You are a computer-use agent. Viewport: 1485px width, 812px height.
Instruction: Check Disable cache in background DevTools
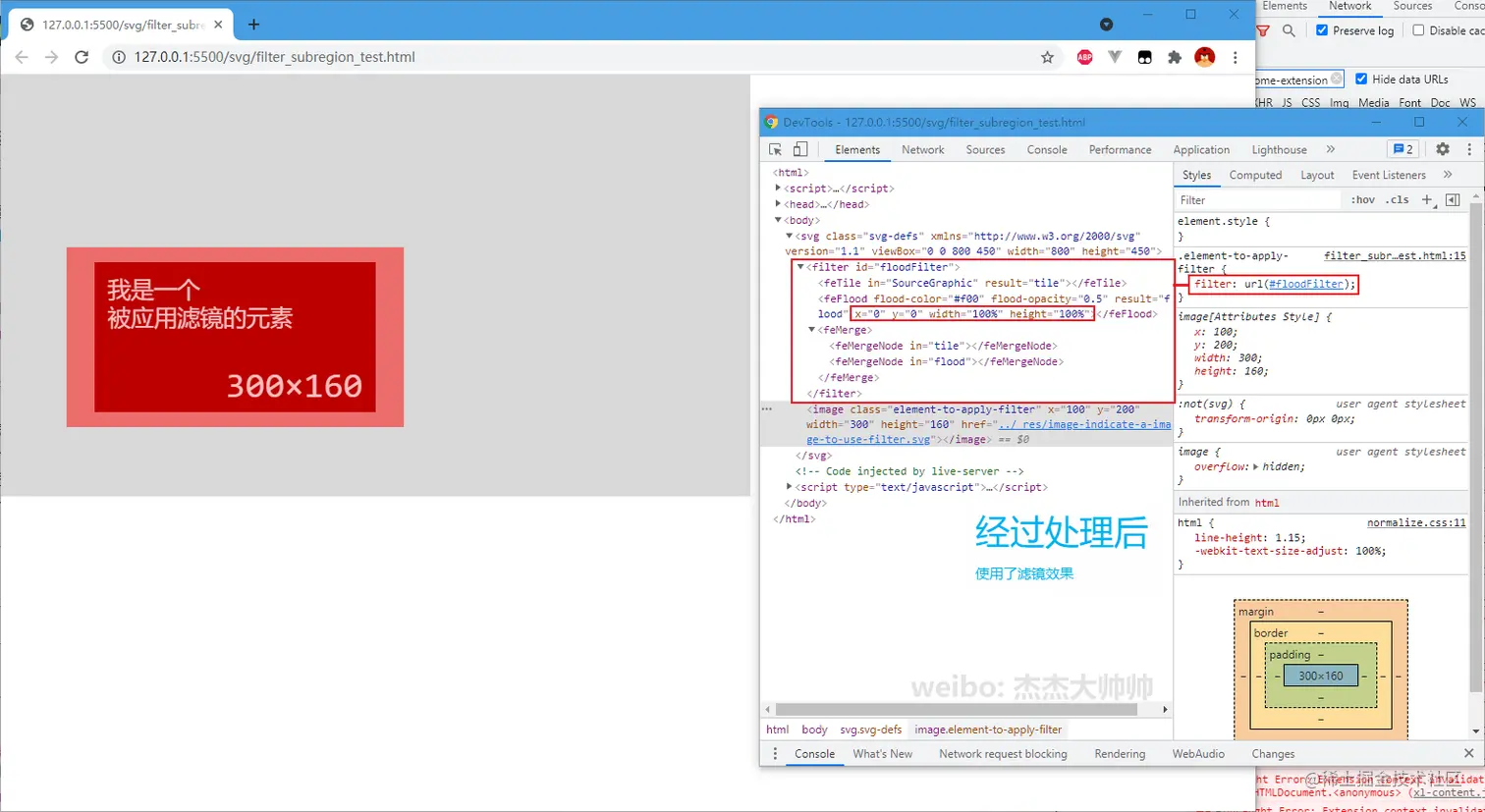[1418, 30]
